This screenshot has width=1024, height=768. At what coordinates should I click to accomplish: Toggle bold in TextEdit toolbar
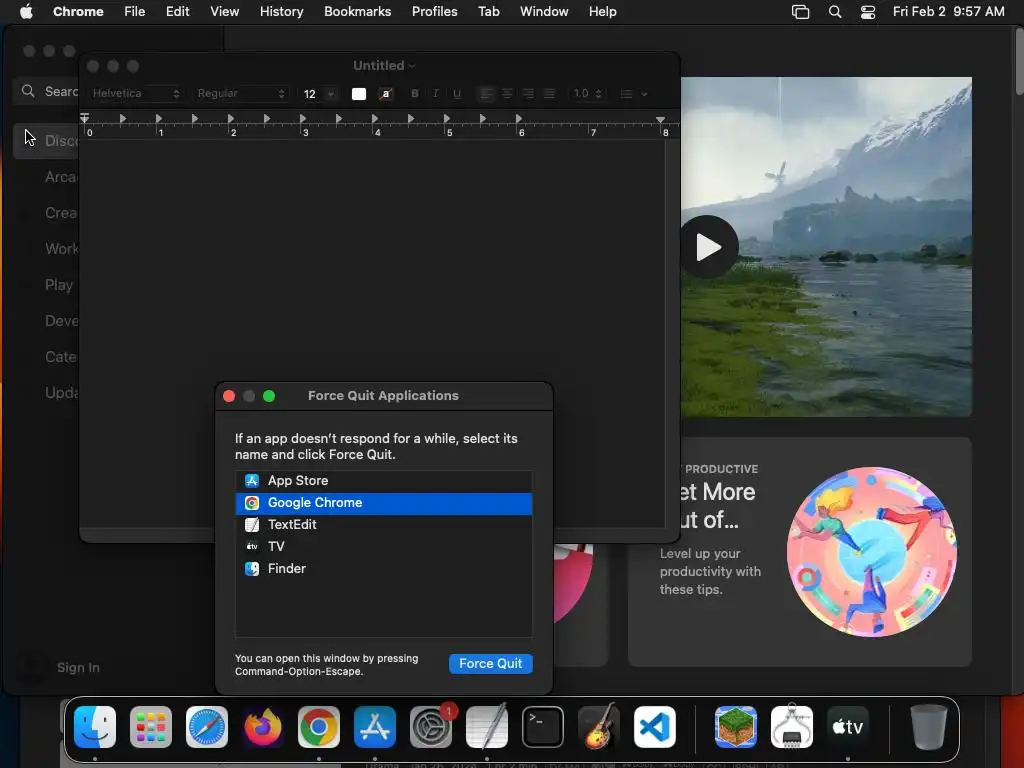pos(415,94)
